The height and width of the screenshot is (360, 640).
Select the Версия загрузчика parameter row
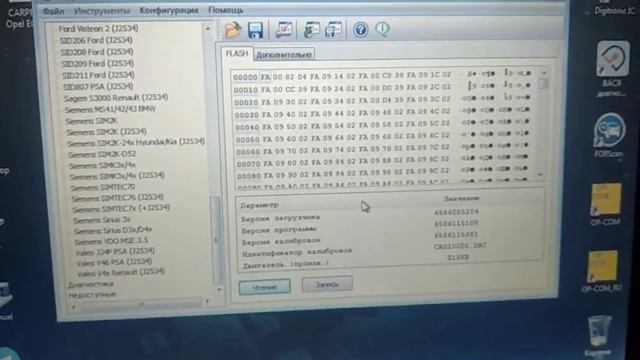coord(359,215)
